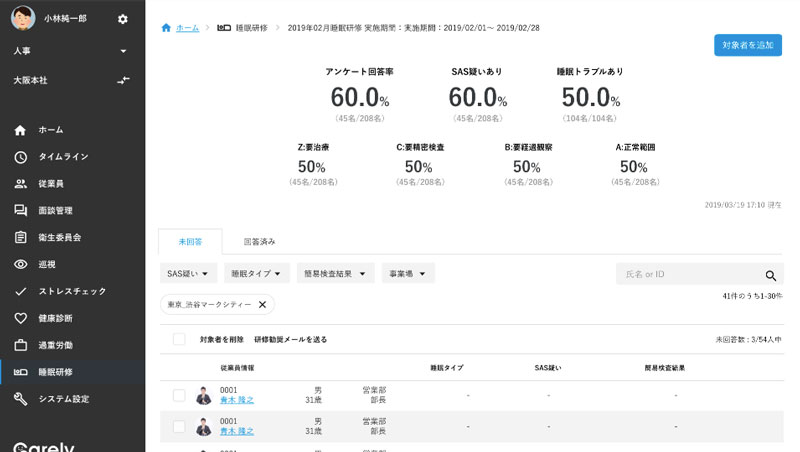
Task: Open 面談管理 chat icon in sidebar
Action: pos(20,211)
